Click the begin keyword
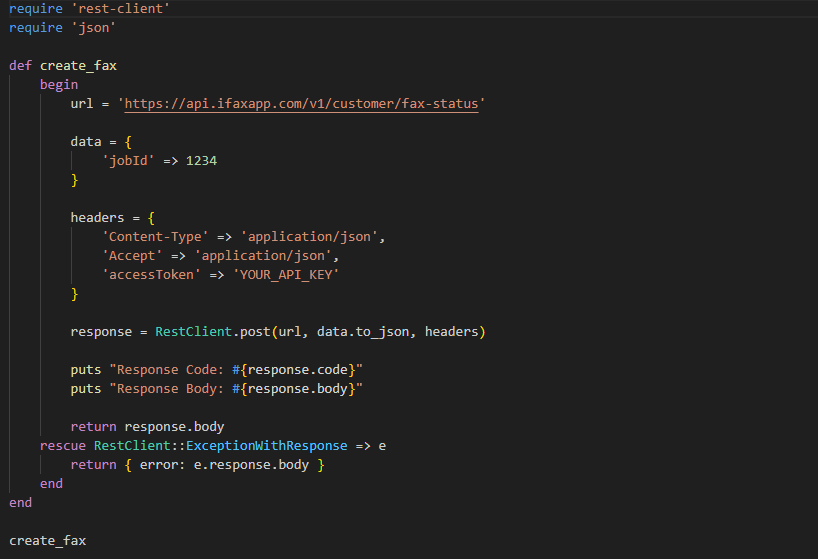818x559 pixels. point(59,84)
